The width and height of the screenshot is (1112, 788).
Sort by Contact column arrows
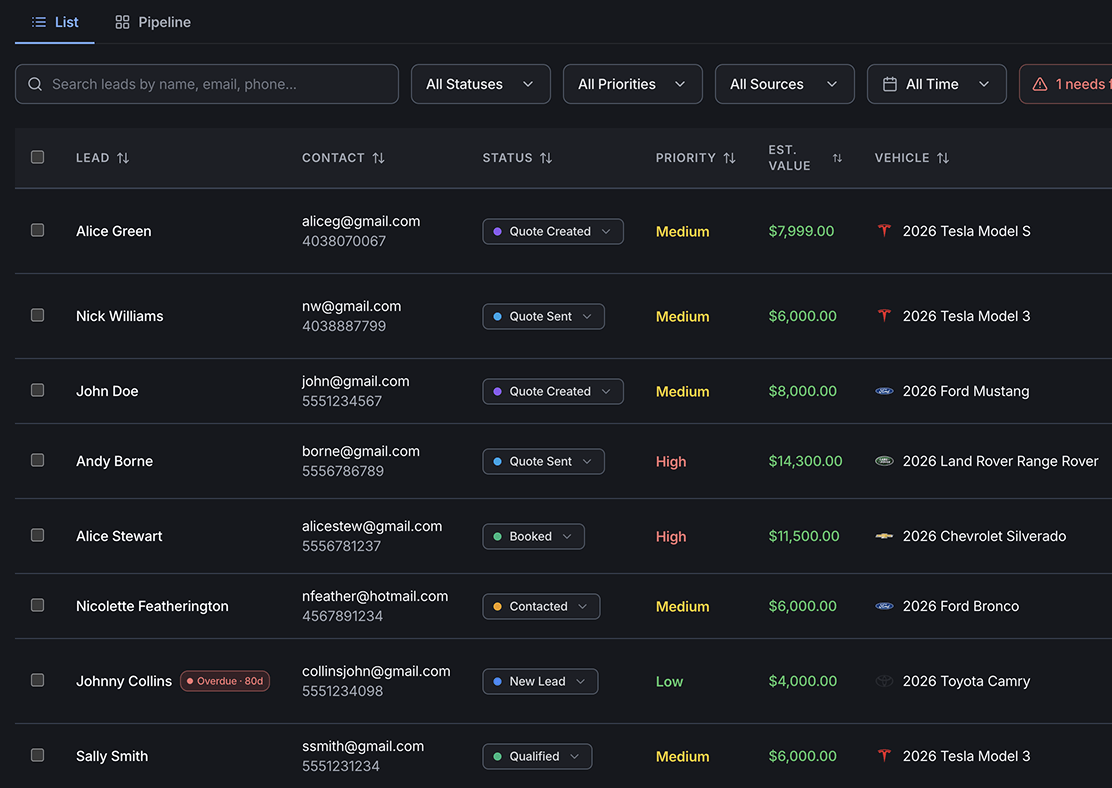[x=378, y=157]
